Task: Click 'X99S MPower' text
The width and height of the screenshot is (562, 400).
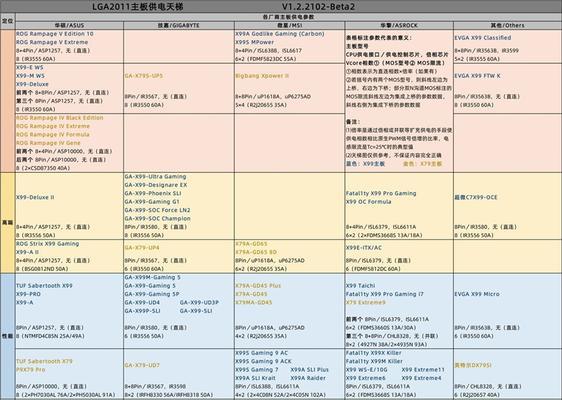Action: click(x=254, y=42)
